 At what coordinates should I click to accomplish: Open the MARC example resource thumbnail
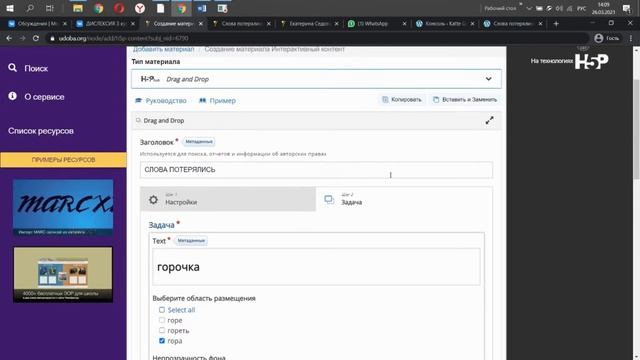click(x=63, y=208)
